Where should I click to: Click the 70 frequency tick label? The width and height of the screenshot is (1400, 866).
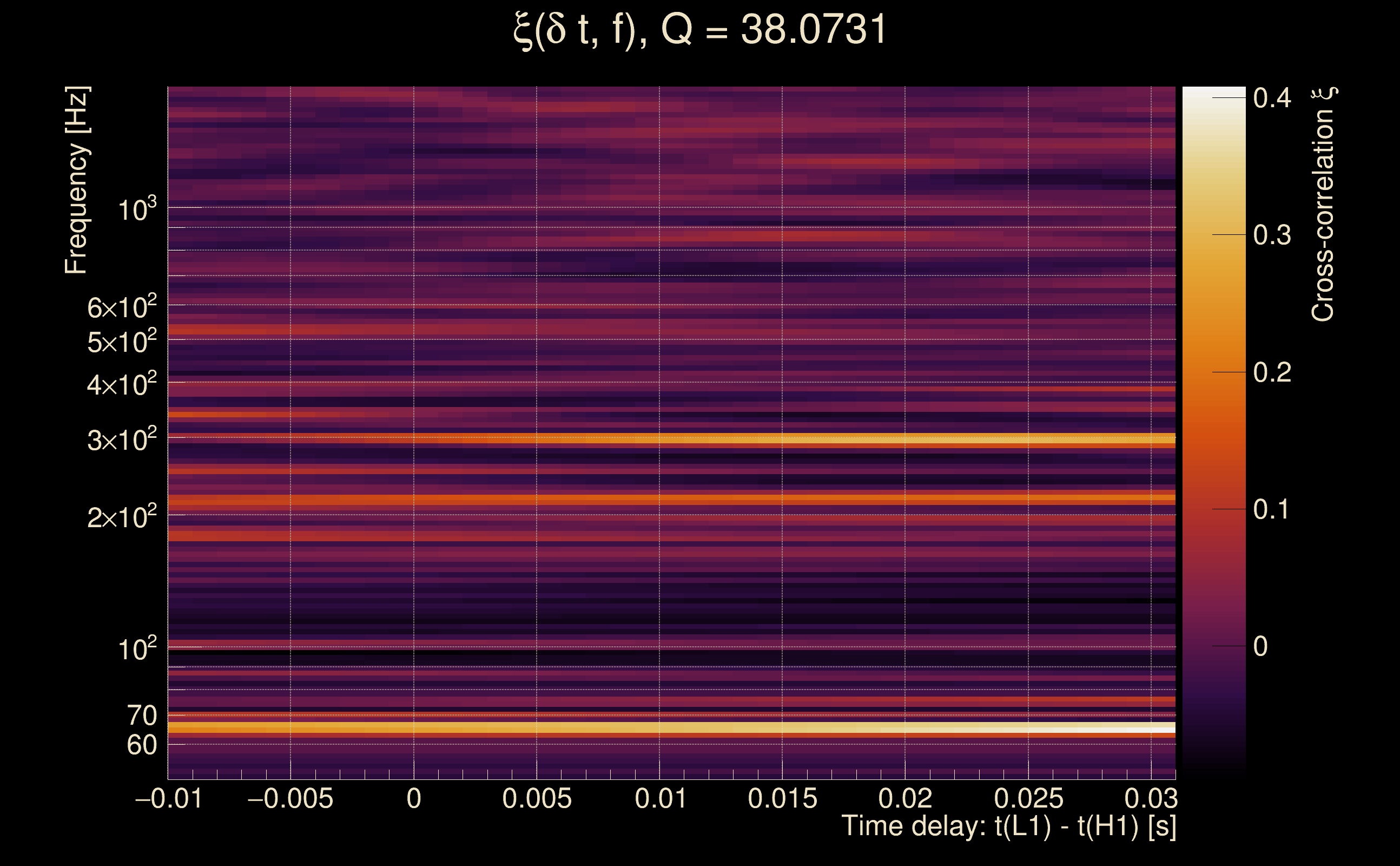141,716
